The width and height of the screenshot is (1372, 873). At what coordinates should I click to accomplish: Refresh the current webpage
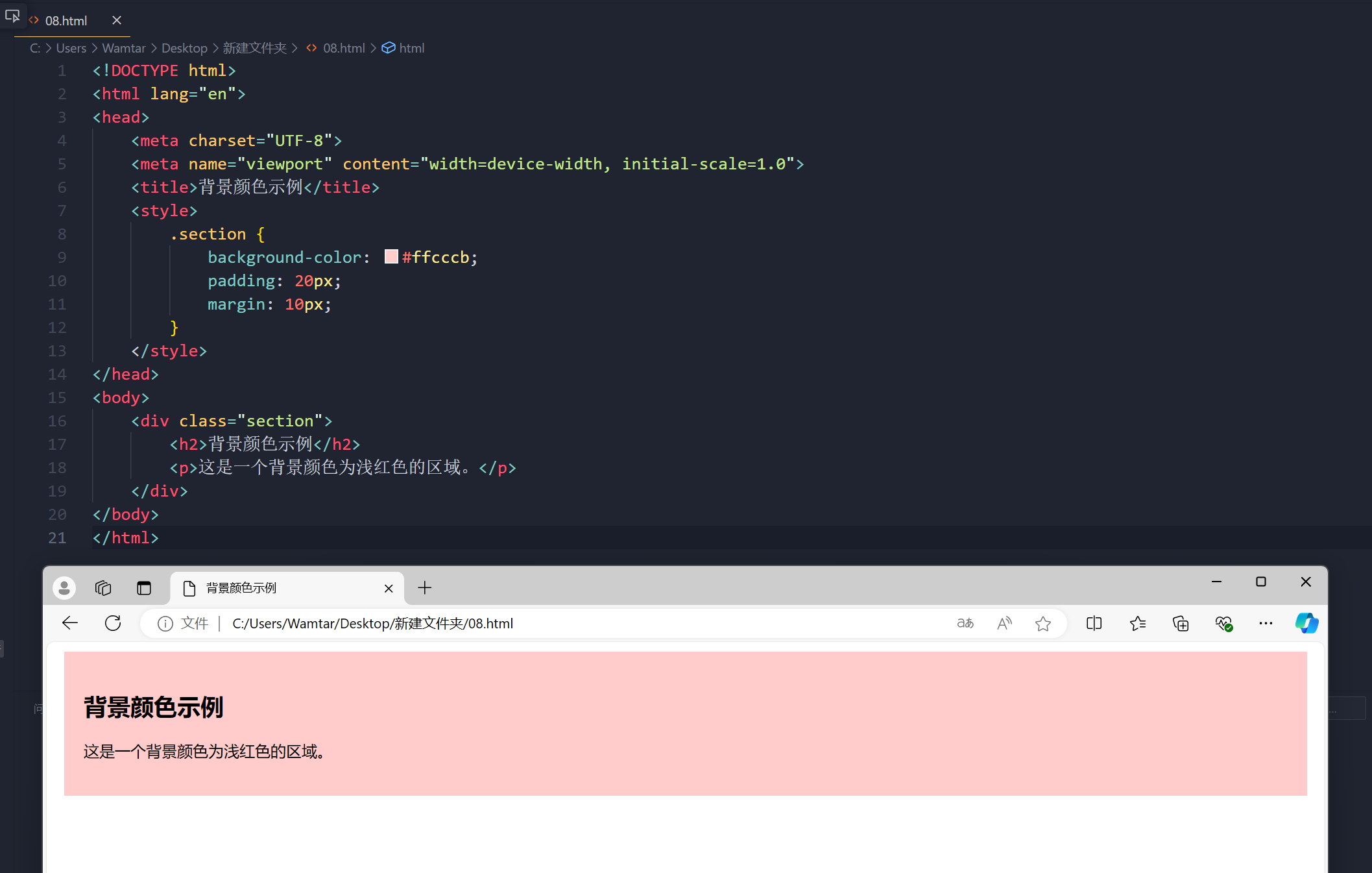[x=113, y=623]
